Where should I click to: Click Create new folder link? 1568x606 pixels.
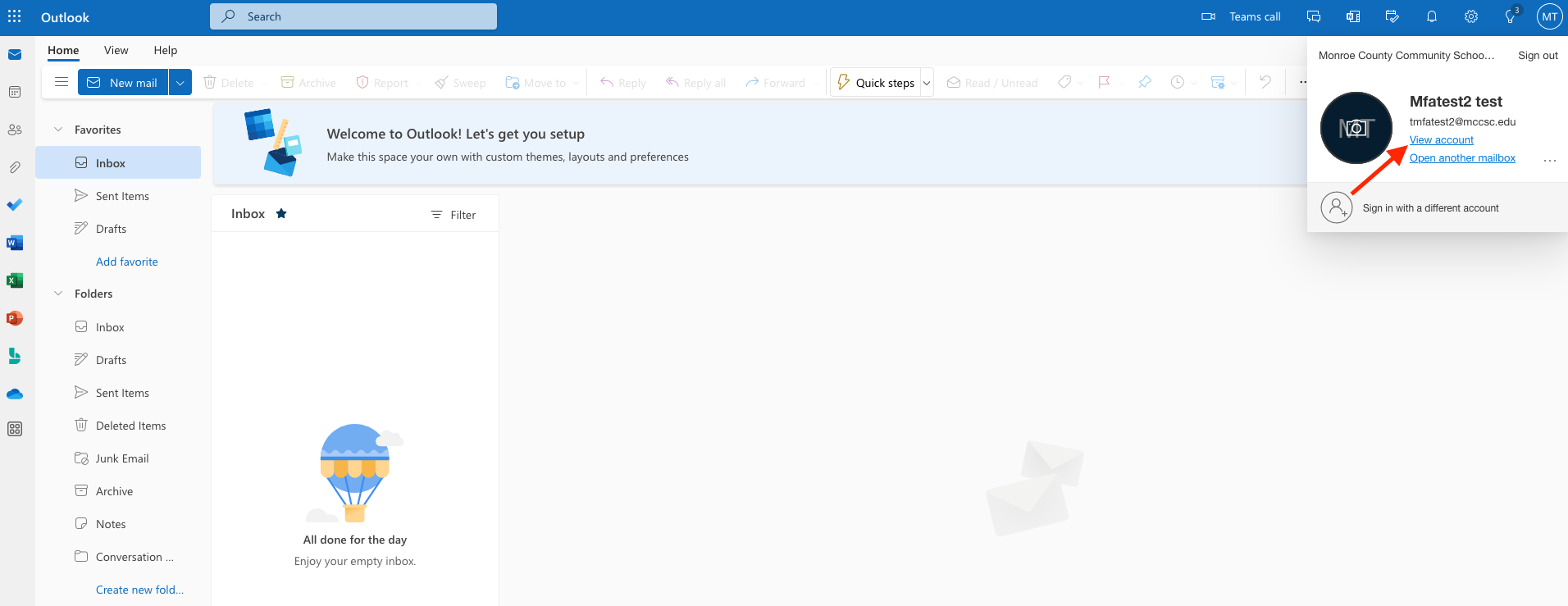(x=139, y=590)
